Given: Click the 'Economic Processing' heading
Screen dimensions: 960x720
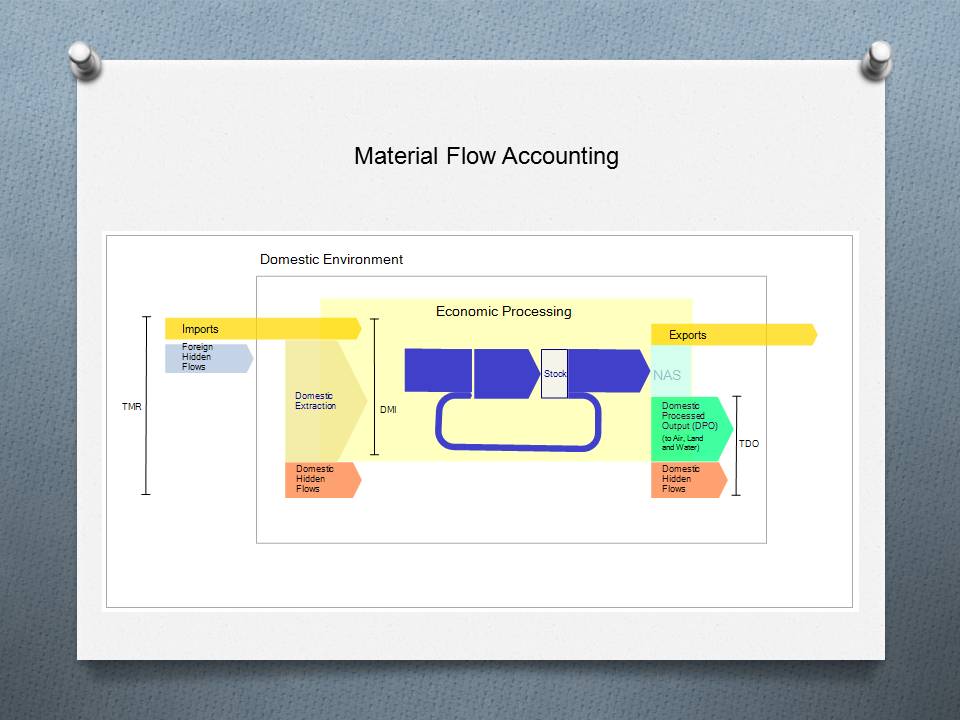Looking at the screenshot, I should (x=503, y=312).
